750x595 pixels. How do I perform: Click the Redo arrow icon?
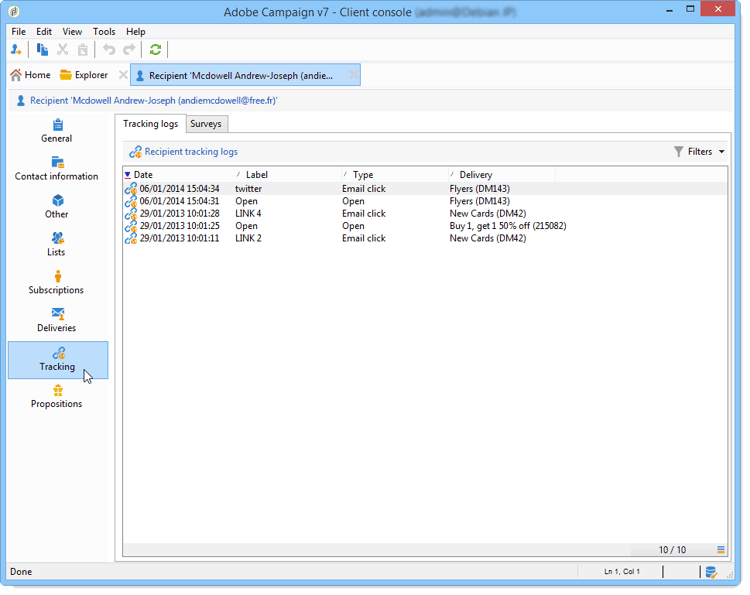click(129, 49)
